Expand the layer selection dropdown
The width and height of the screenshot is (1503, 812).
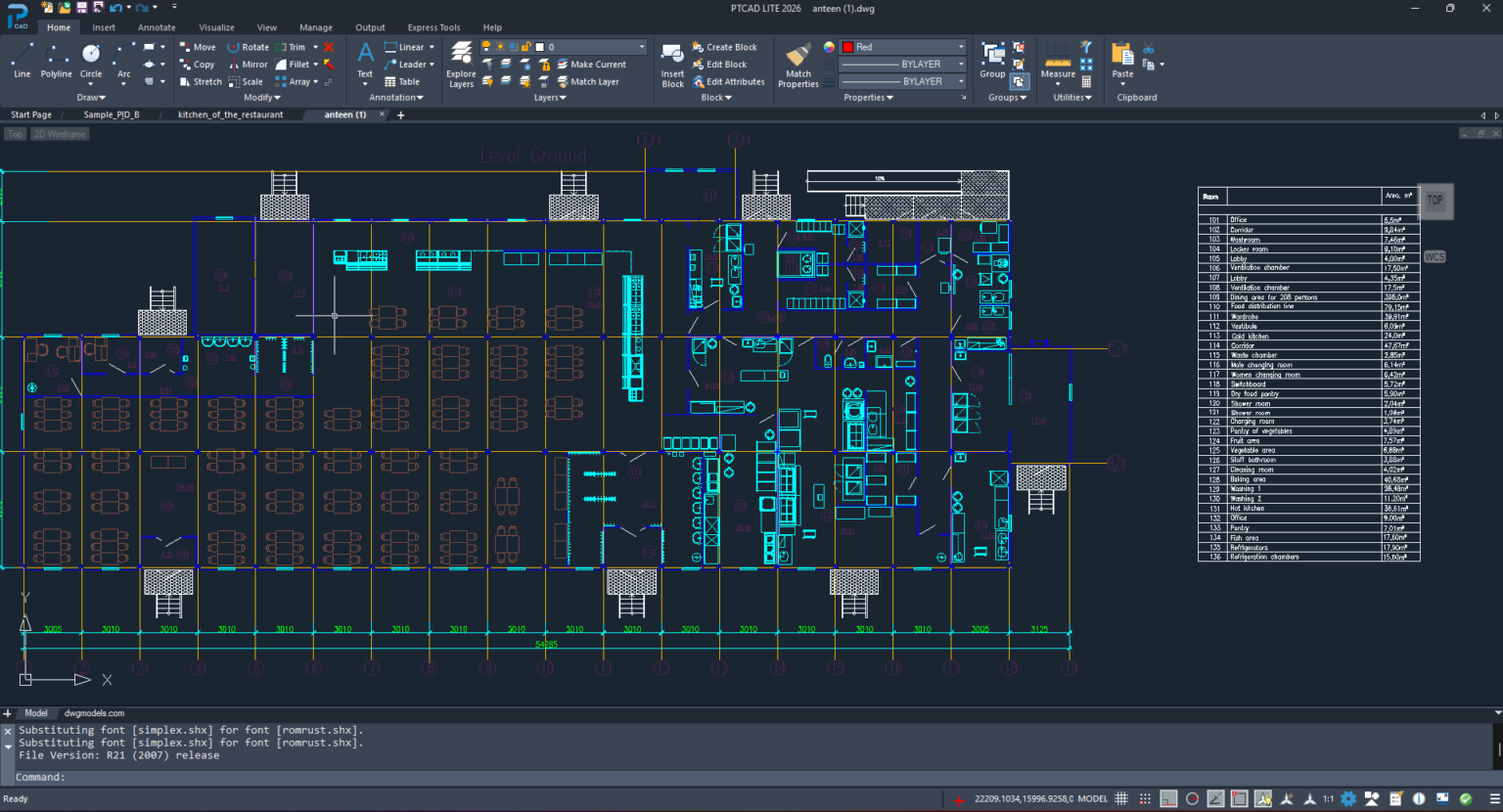[x=642, y=47]
